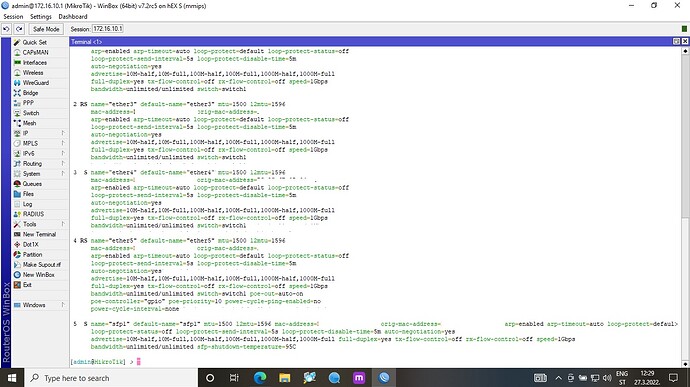Expand the Windows submenu
Image resolution: width=690 pixels, height=387 pixels.
tap(63, 305)
